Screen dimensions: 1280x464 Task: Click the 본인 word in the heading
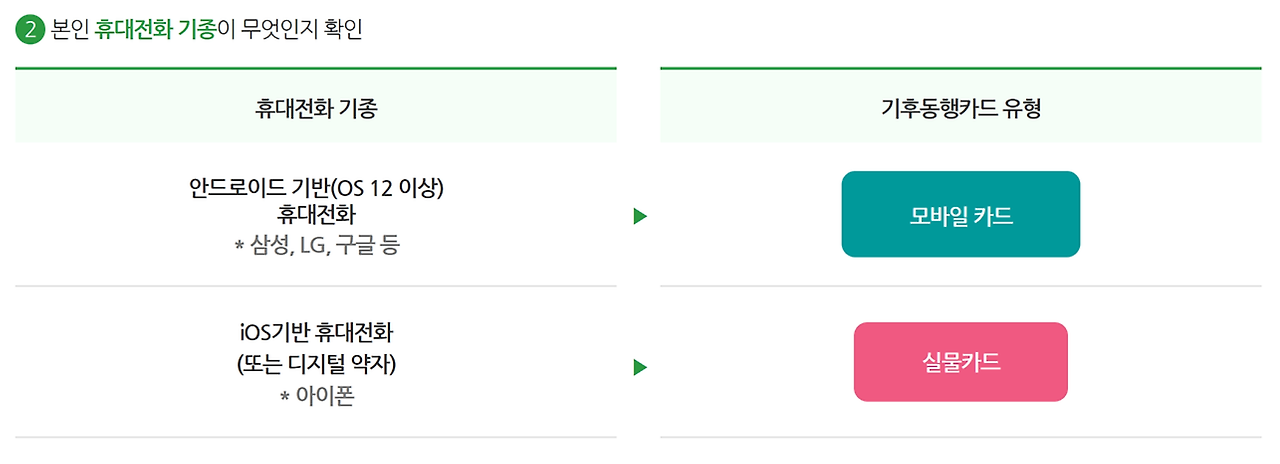(70, 30)
